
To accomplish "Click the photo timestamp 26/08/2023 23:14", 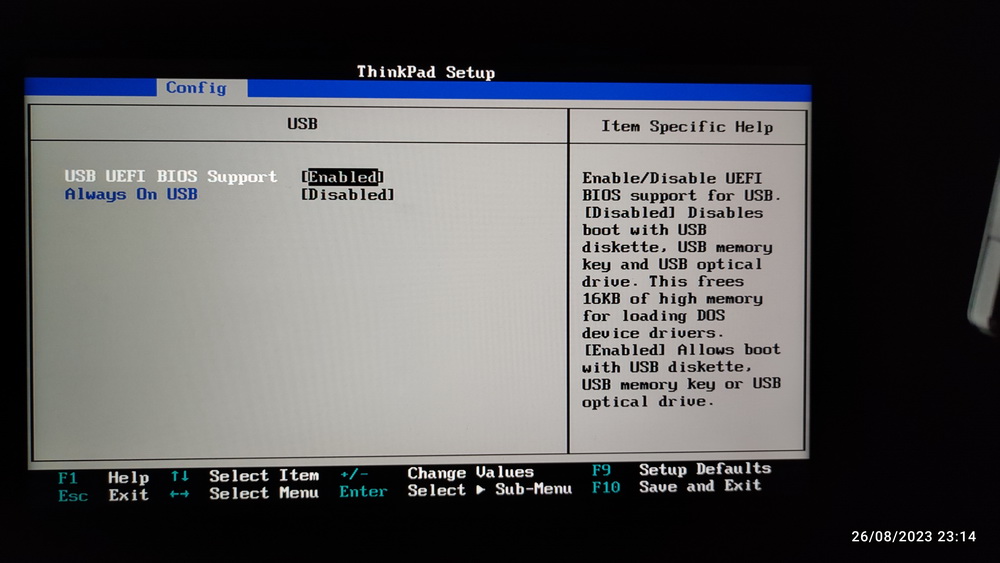I will (x=913, y=536).
